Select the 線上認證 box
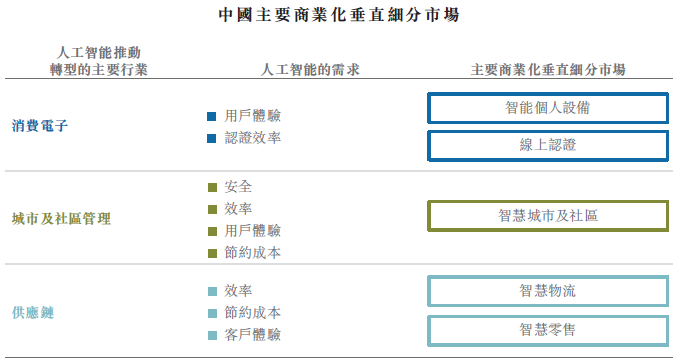Screen dimensions: 682x361 (548, 146)
